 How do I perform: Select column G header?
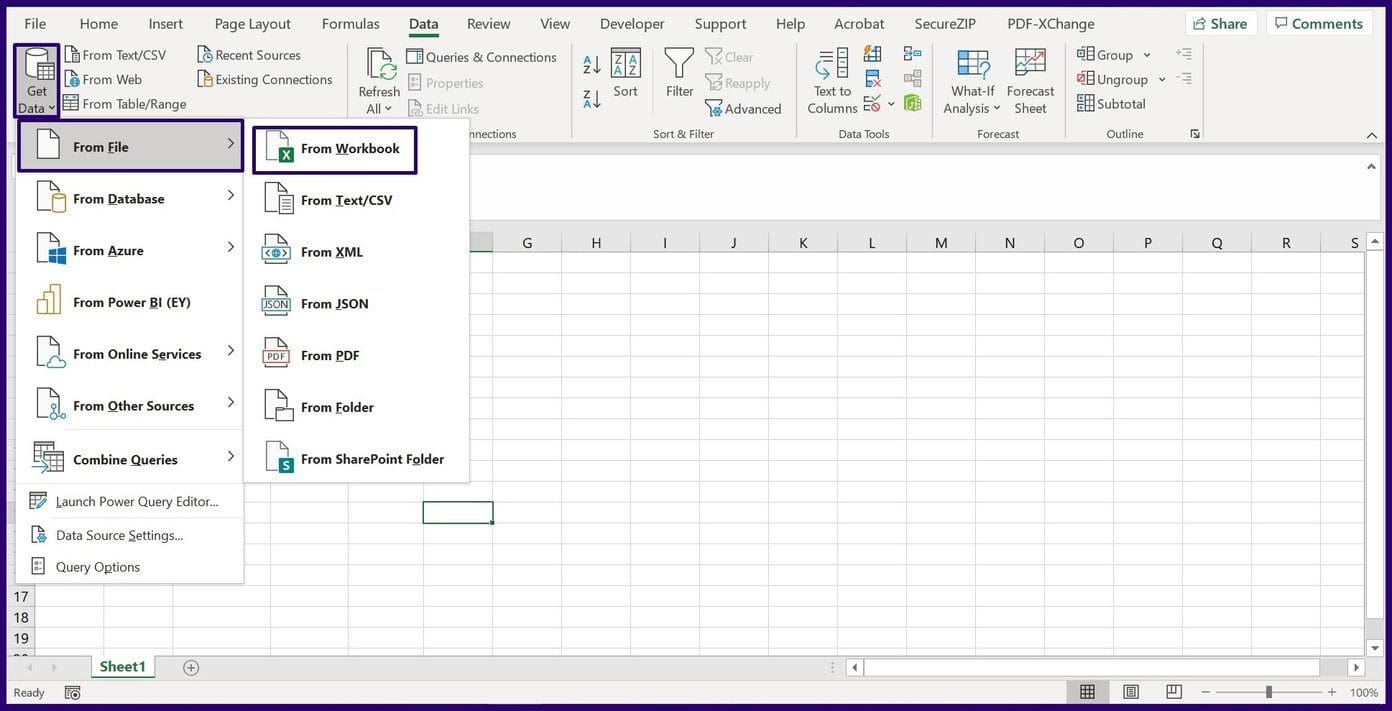click(x=527, y=242)
